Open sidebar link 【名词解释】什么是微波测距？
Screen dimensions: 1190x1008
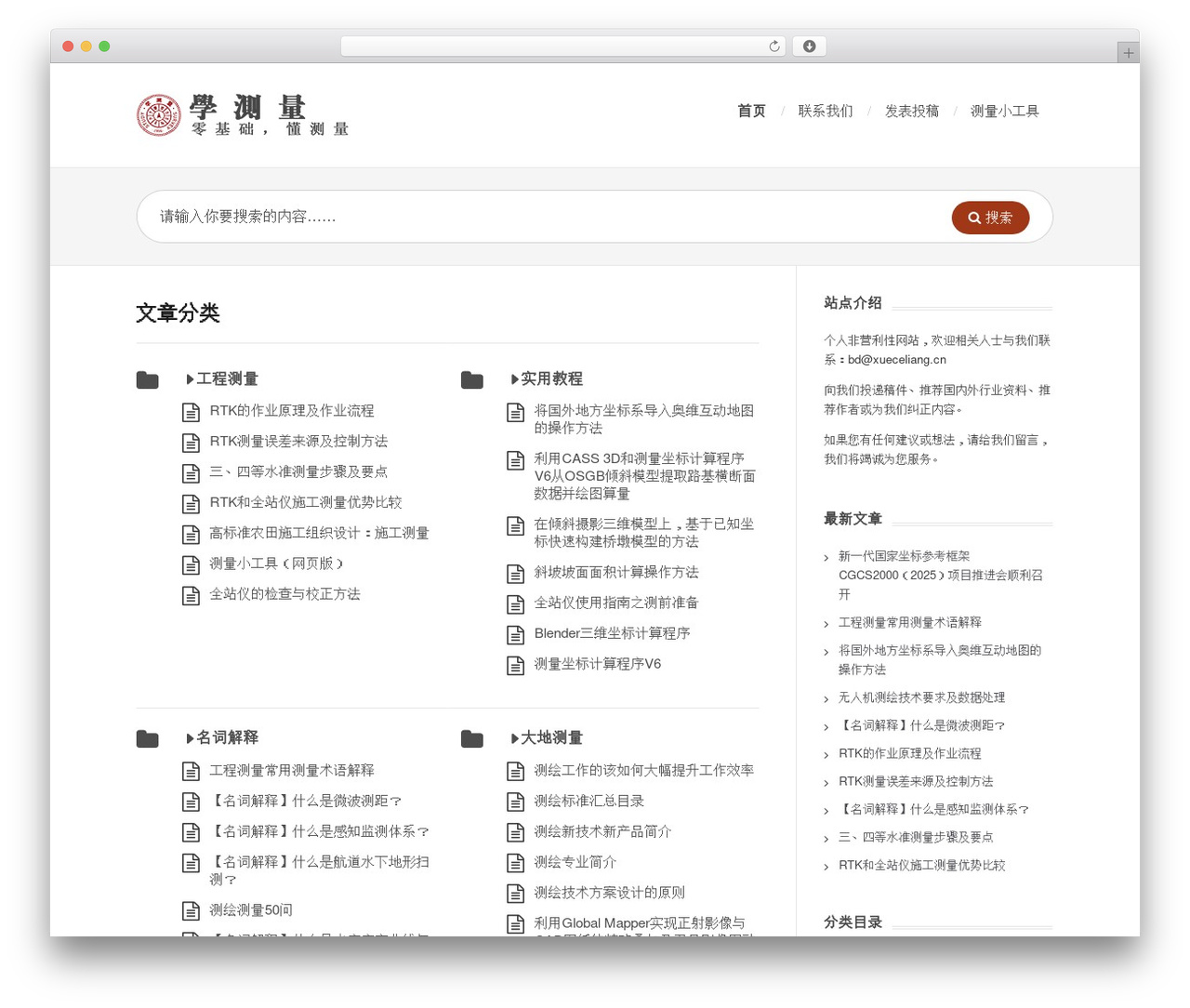921,725
